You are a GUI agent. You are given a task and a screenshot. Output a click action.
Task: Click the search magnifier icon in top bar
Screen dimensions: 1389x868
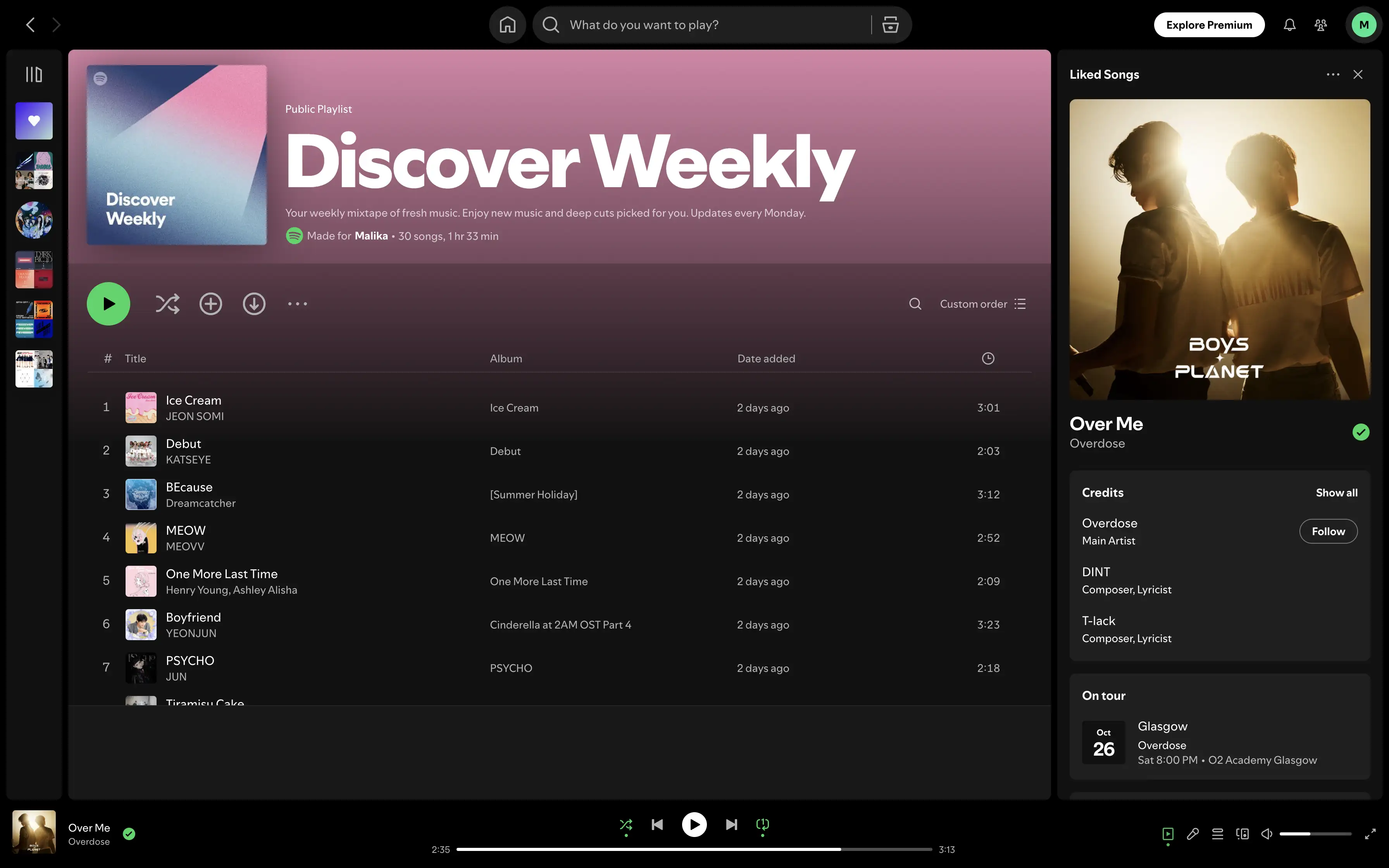(551, 25)
